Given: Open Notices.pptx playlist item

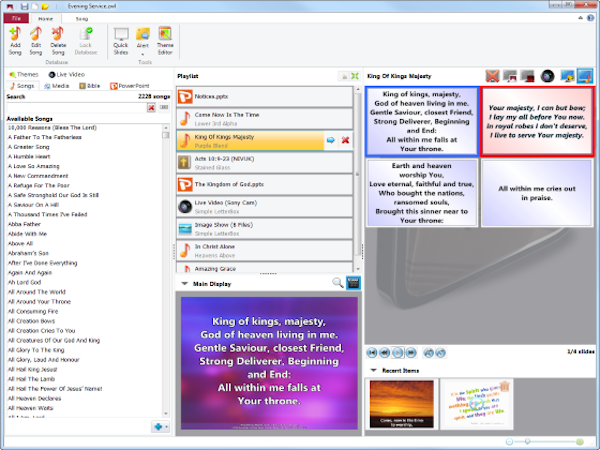Looking at the screenshot, I should pos(264,97).
